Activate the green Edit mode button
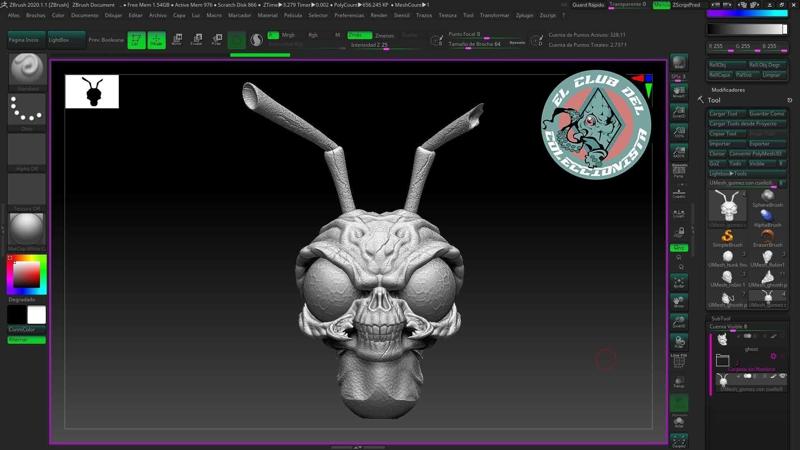Screen dimensions: 800x450 136,40
